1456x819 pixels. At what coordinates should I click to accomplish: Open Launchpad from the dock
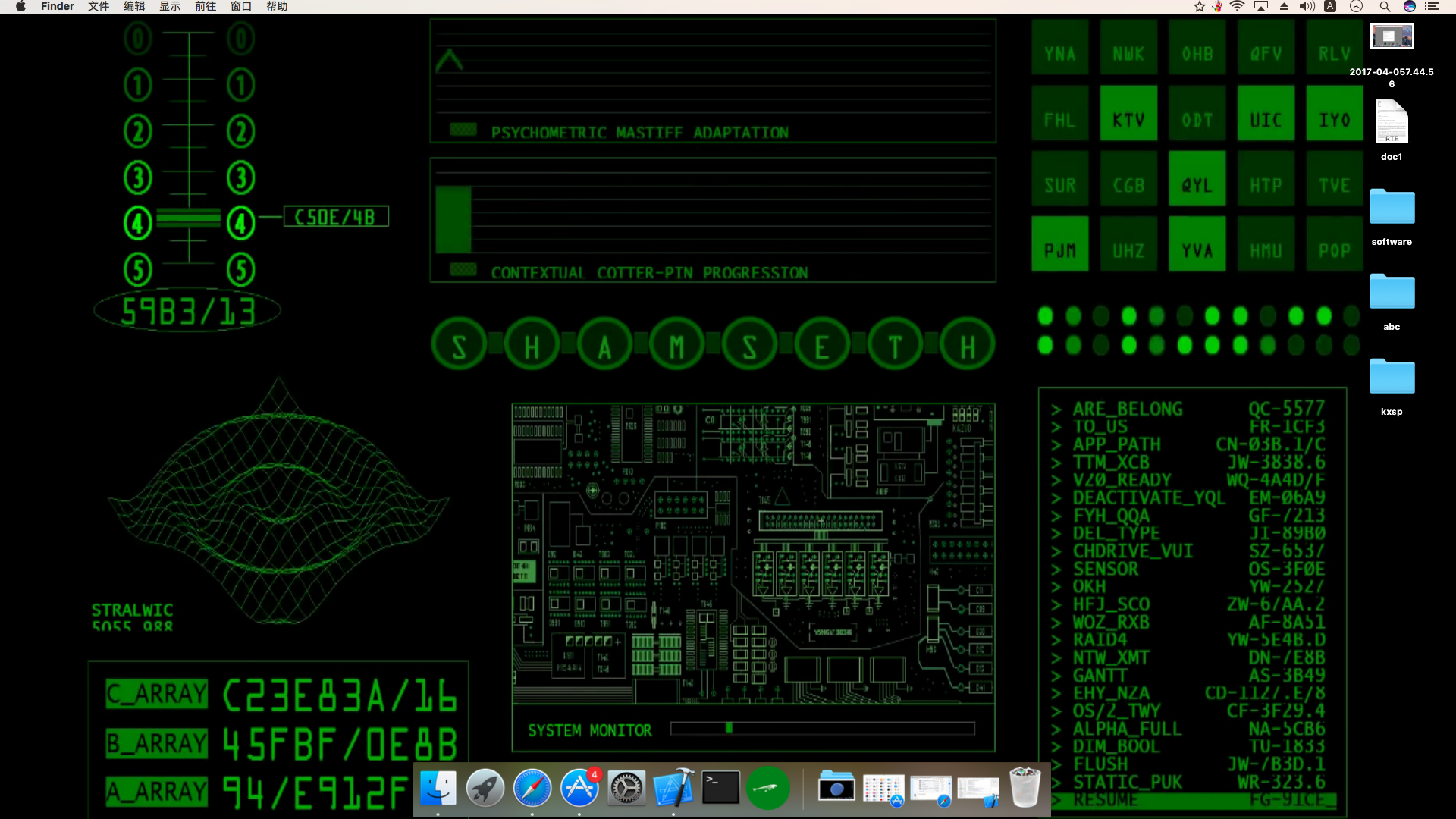tap(485, 788)
